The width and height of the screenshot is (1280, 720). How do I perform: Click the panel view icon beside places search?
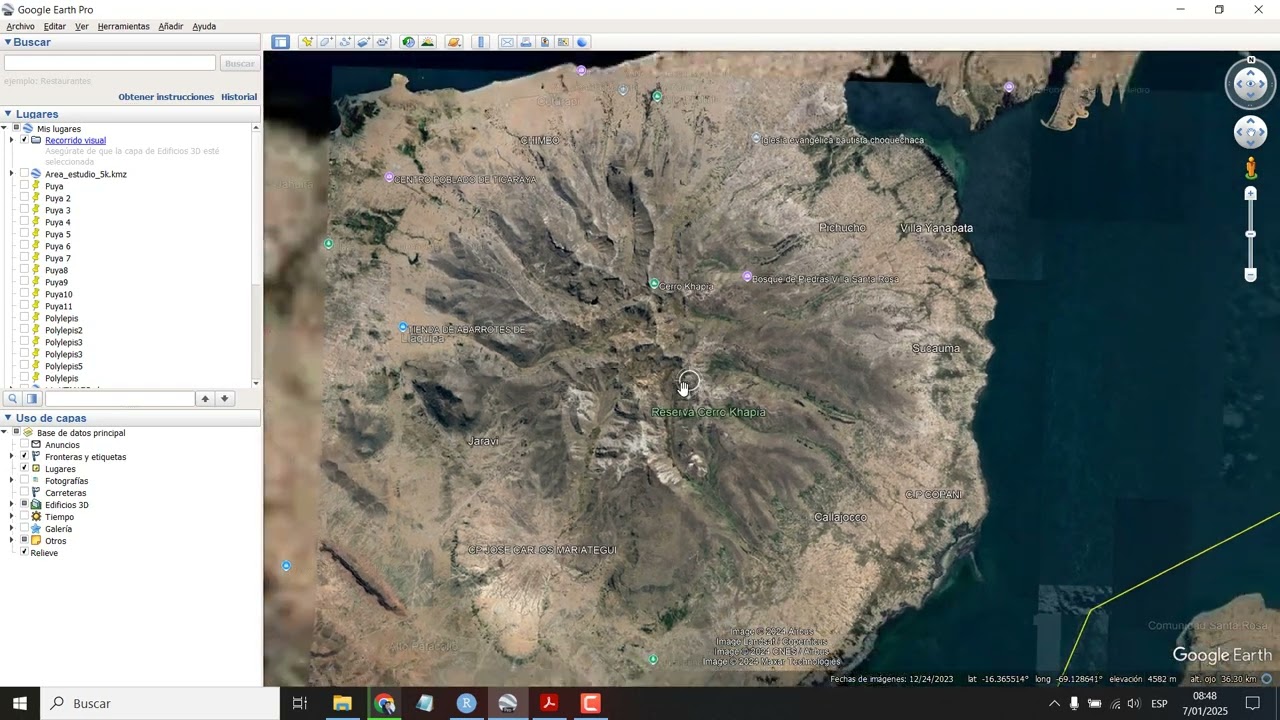[x=32, y=399]
